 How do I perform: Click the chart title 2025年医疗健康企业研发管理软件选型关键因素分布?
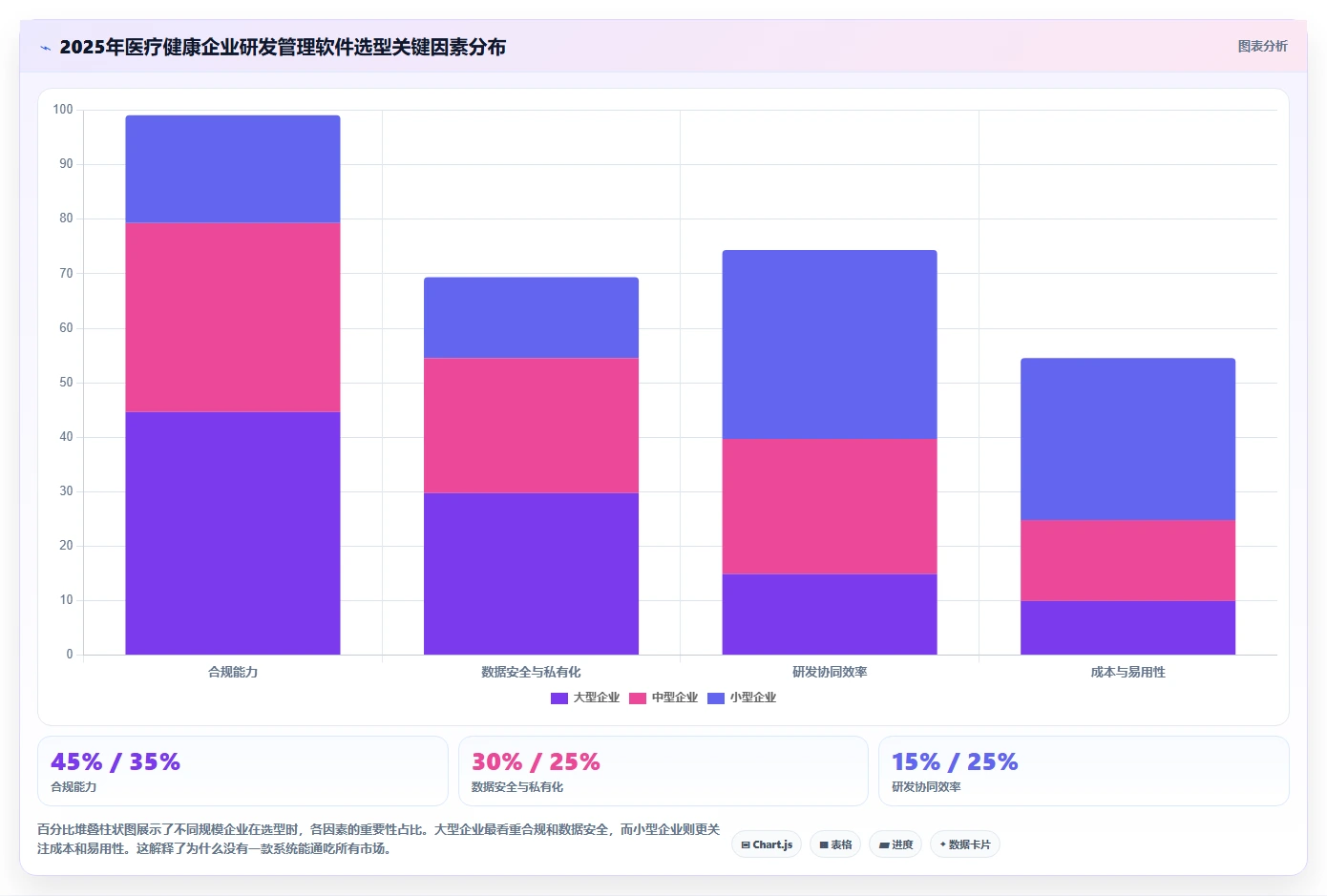[x=283, y=47]
